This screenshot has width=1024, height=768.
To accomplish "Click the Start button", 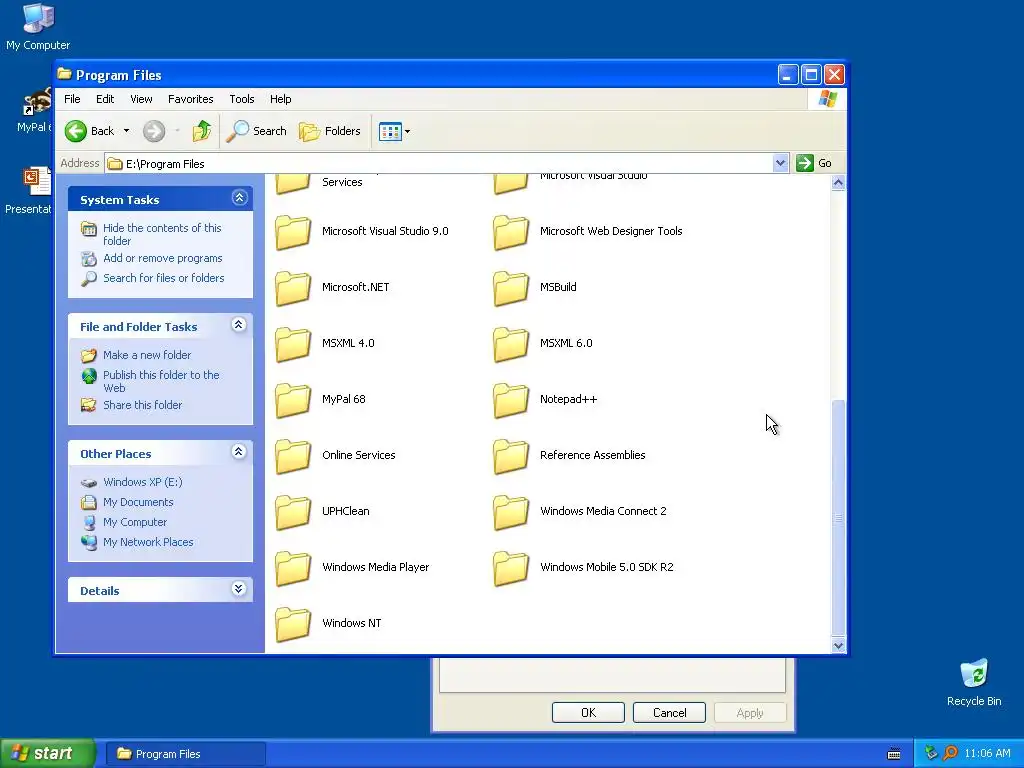I will pos(47,753).
